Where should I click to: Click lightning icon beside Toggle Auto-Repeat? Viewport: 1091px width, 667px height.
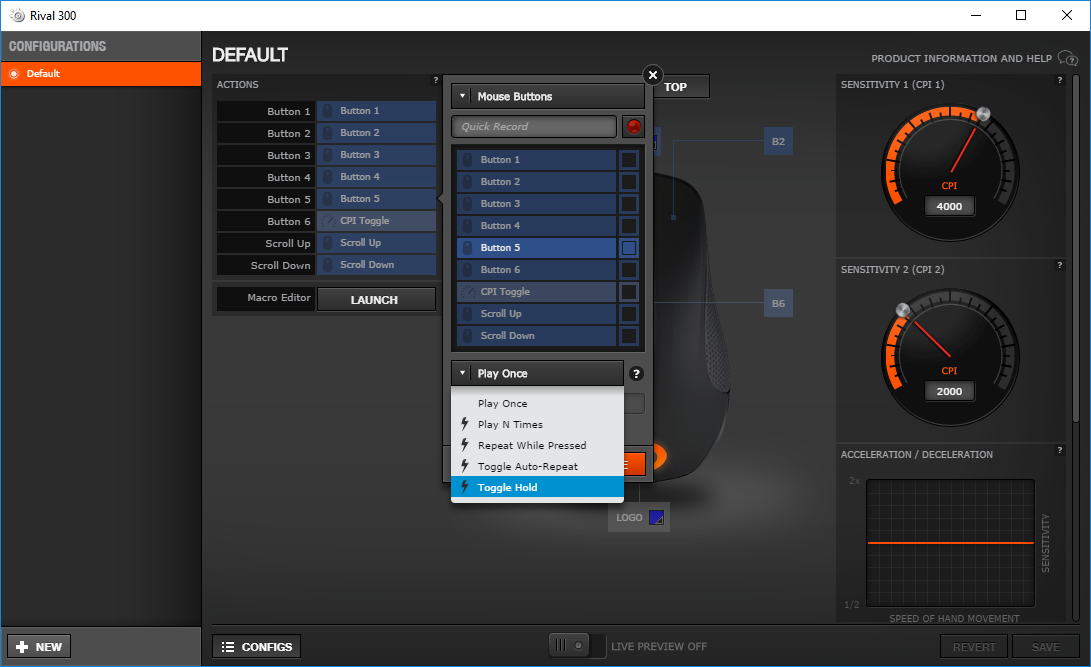coord(465,465)
